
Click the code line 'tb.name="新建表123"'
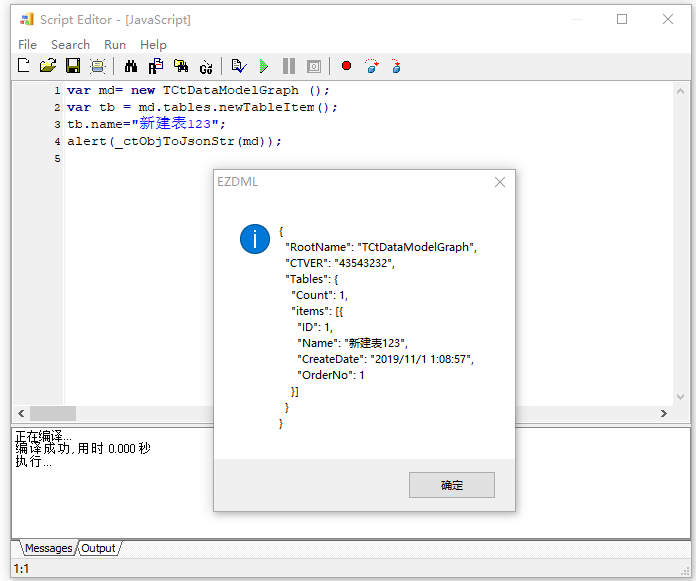[146, 124]
